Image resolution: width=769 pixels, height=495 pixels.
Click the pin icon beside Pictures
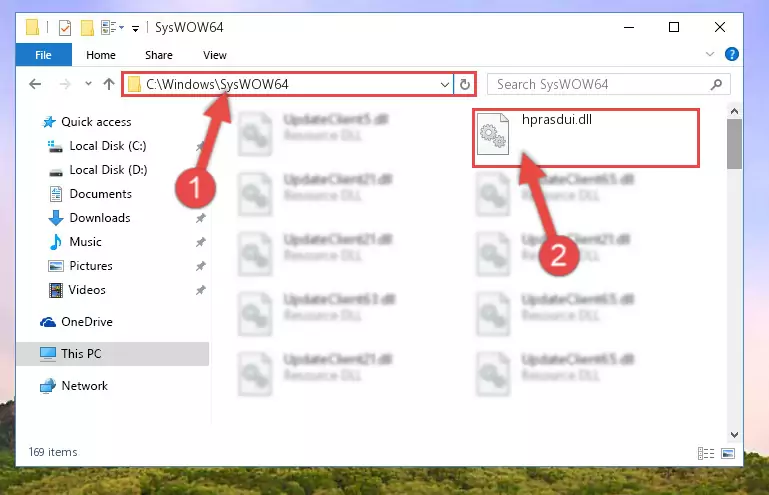201,266
